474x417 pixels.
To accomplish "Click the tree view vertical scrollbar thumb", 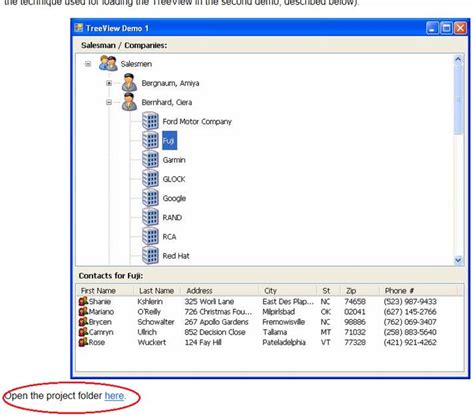I will click(458, 100).
